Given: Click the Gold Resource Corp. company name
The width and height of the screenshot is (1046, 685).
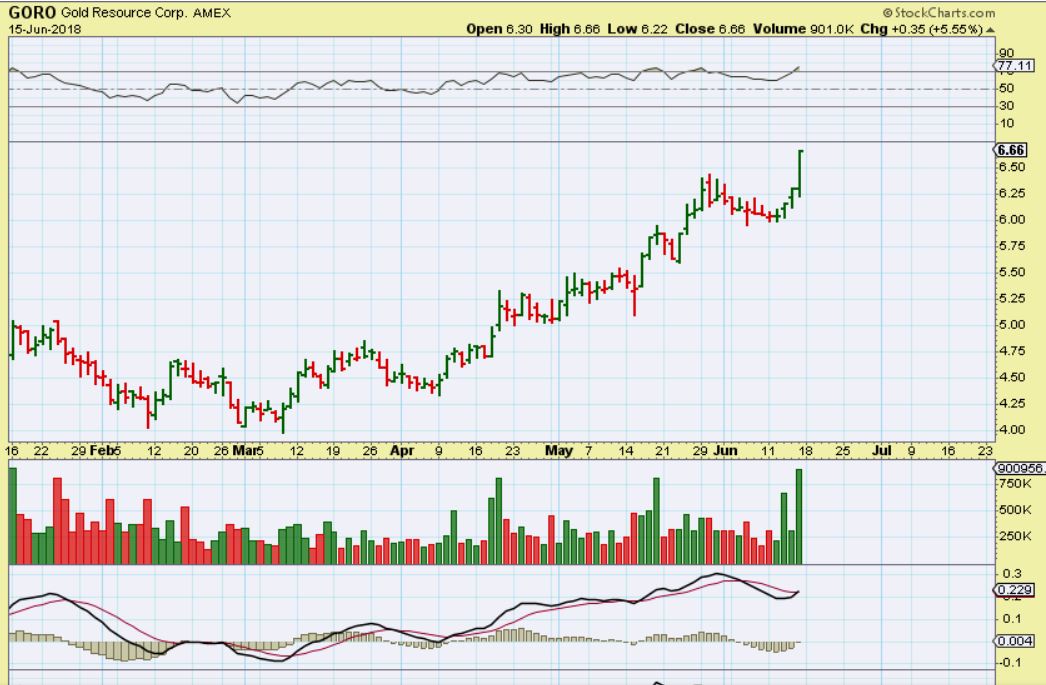Looking at the screenshot, I should [x=122, y=14].
